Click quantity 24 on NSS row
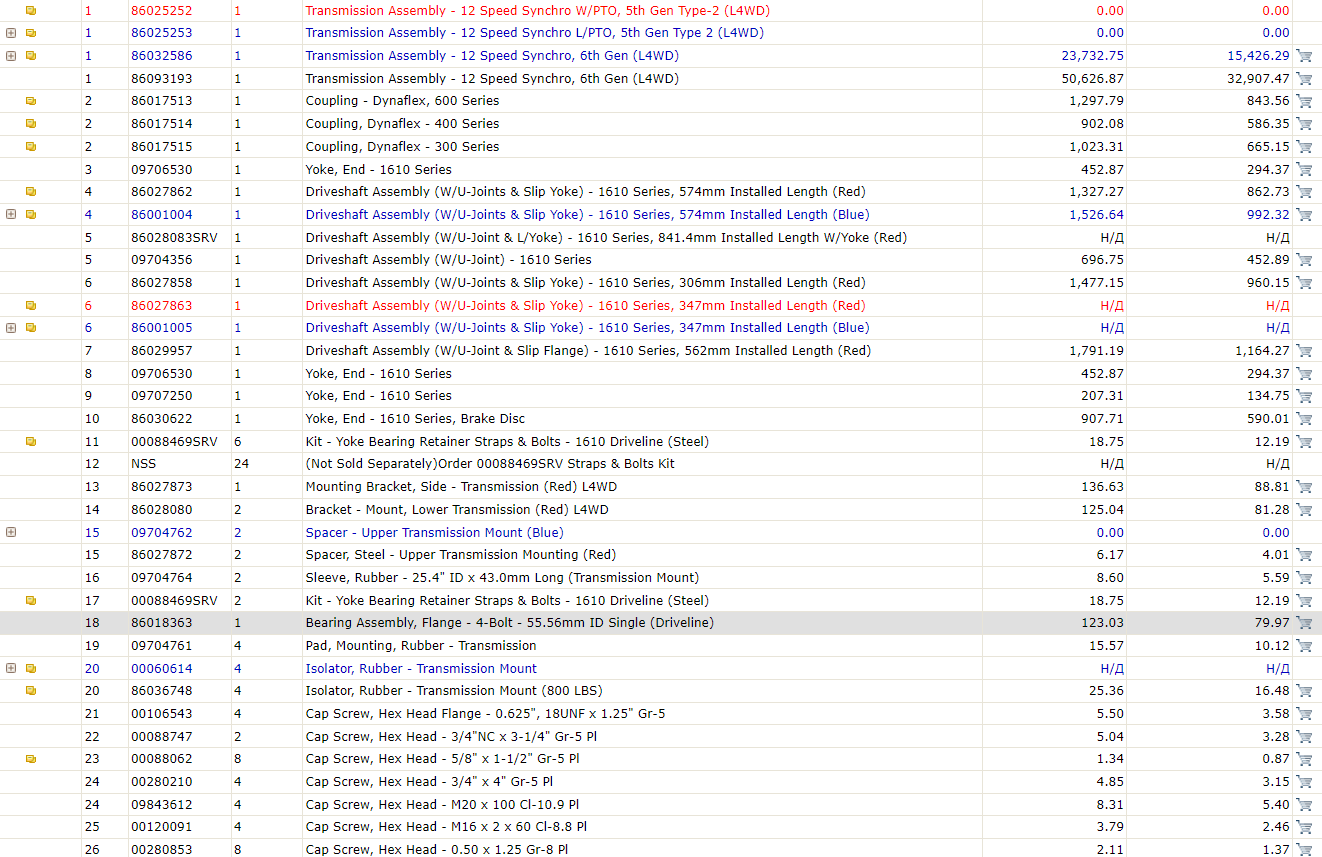 pos(241,464)
